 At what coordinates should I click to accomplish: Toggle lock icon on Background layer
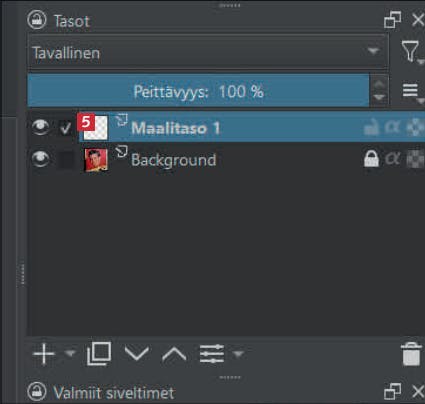tap(371, 158)
